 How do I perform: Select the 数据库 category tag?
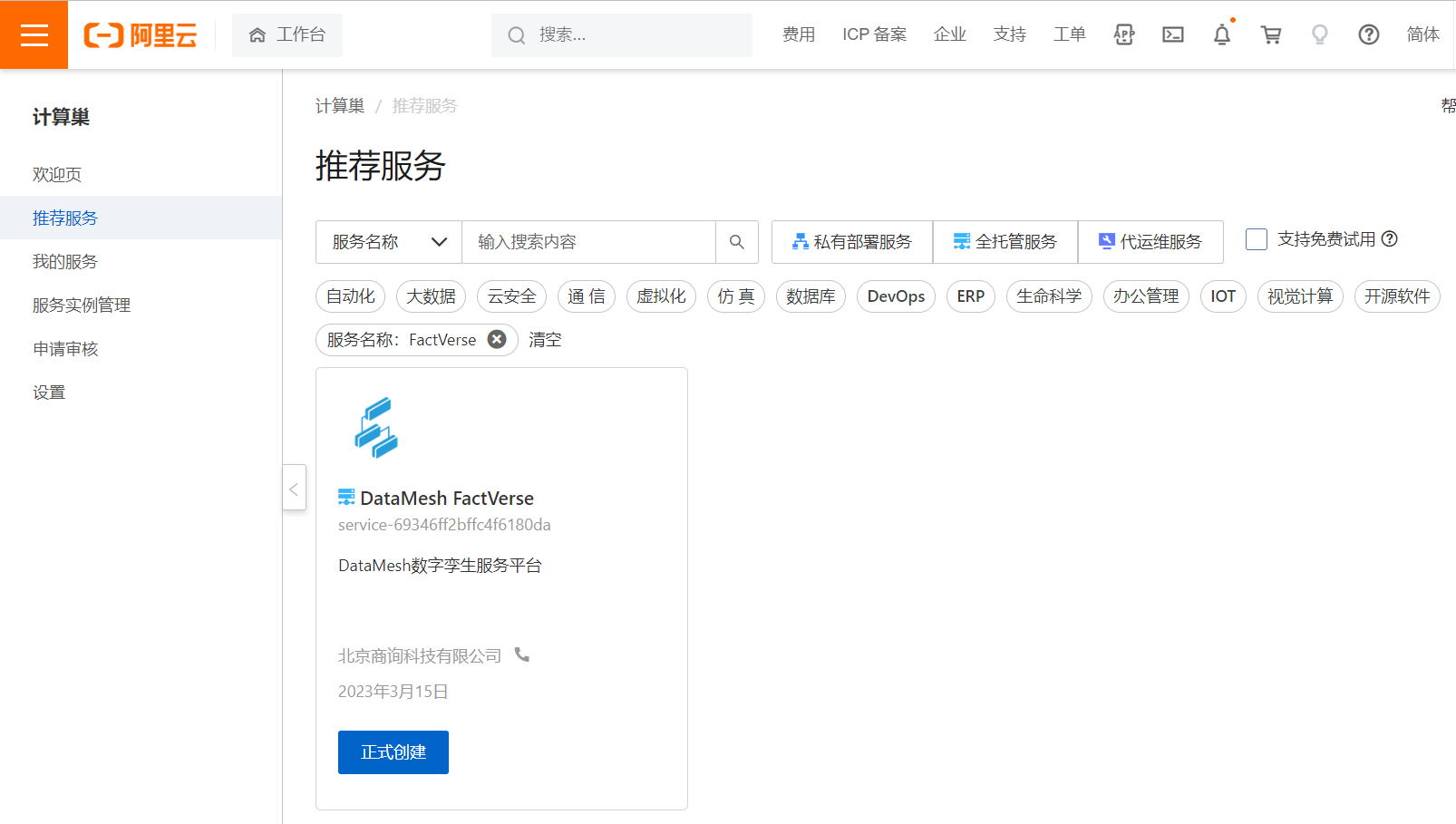click(x=811, y=296)
